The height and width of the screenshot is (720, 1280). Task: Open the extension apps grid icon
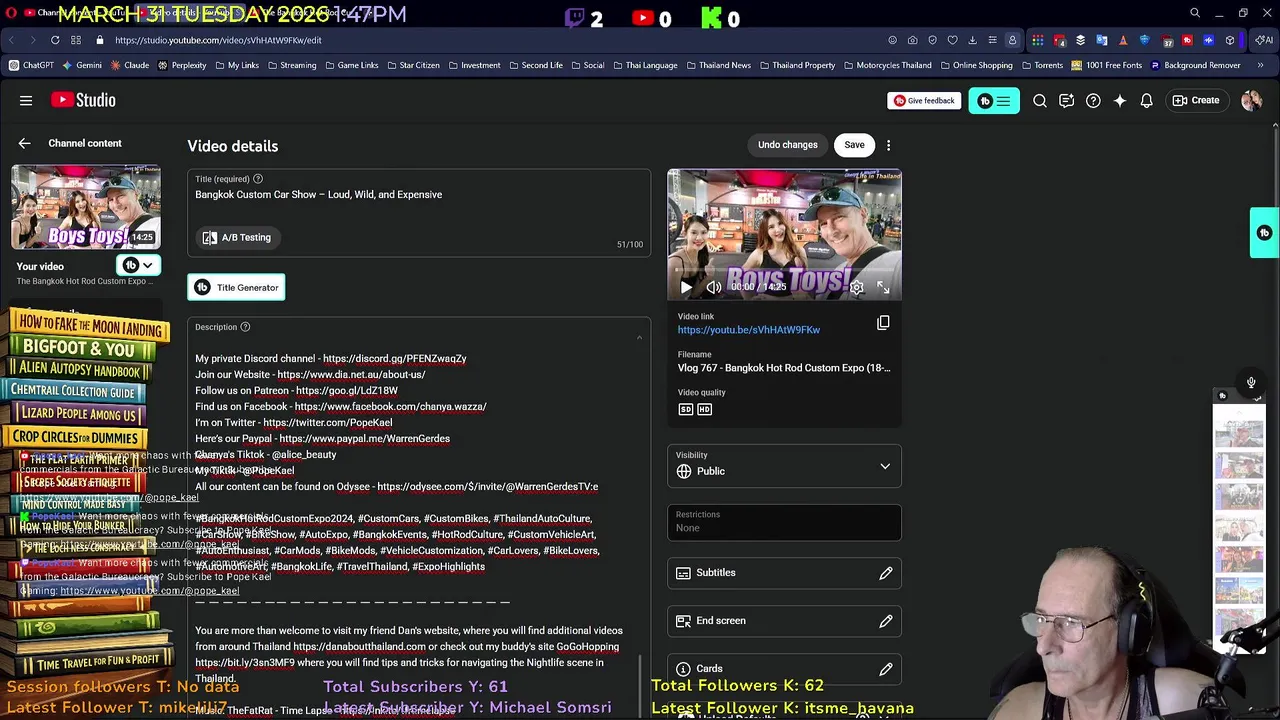[x=1038, y=40]
